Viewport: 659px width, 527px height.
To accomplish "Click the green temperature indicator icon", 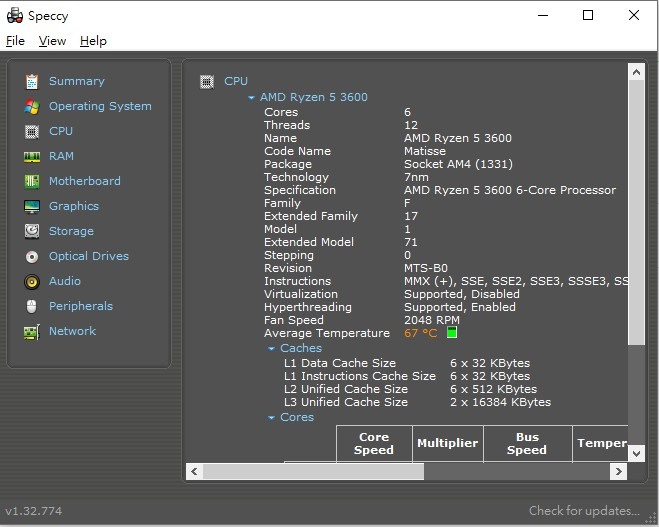I will pyautogui.click(x=452, y=332).
